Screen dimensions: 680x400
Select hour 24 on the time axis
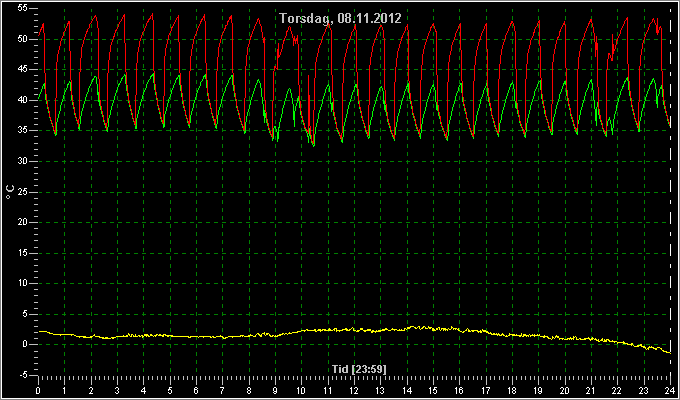pos(670,390)
